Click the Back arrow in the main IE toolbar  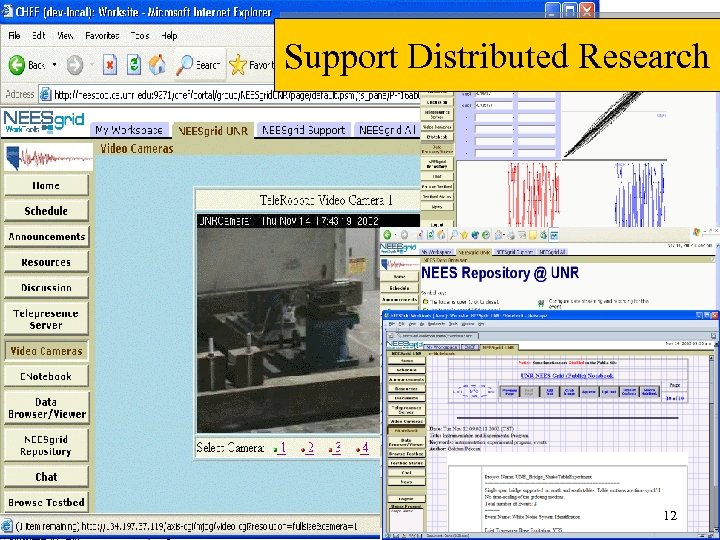click(x=17, y=65)
